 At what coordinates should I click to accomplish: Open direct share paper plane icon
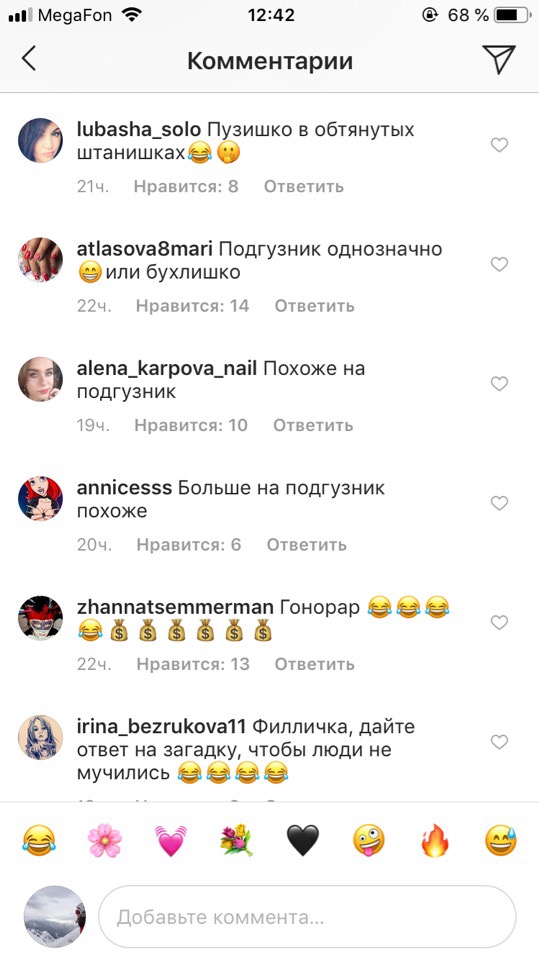click(x=499, y=59)
